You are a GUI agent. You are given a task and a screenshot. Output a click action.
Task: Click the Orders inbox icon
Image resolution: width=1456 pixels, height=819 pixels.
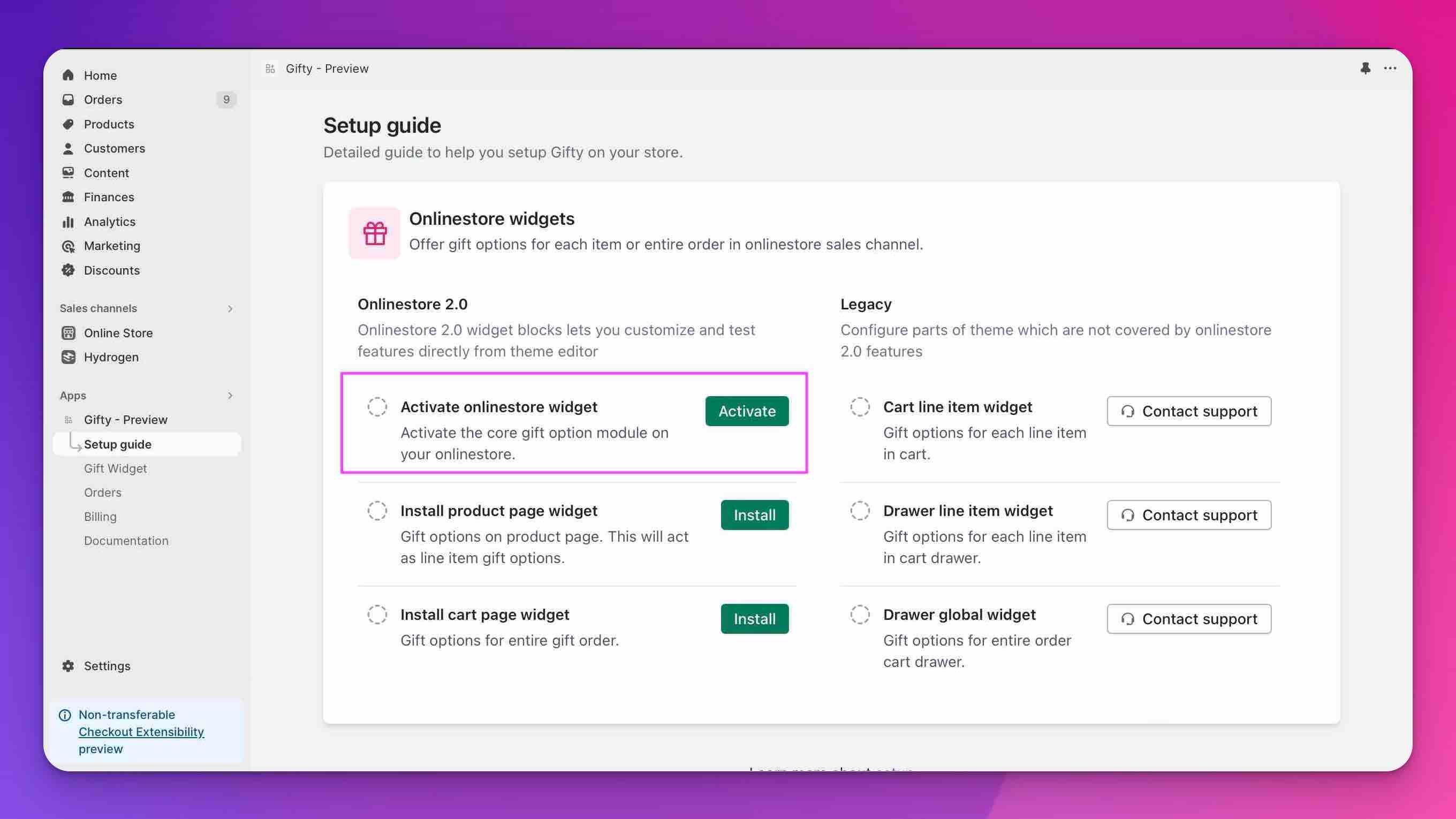(x=69, y=100)
